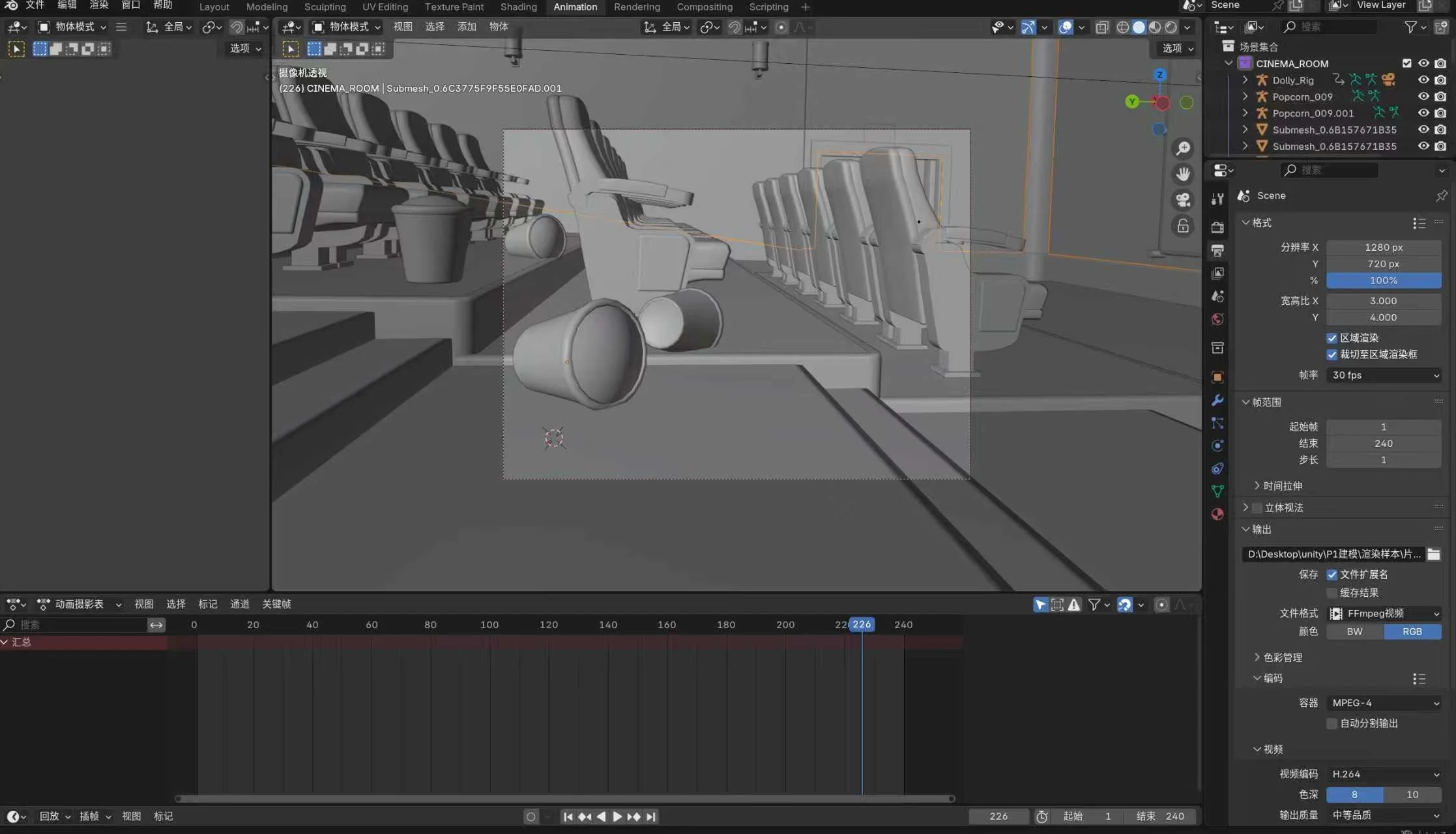Enable the 缓存结果 checkbox
Viewport: 1456px width, 834px height.
pos(1332,592)
